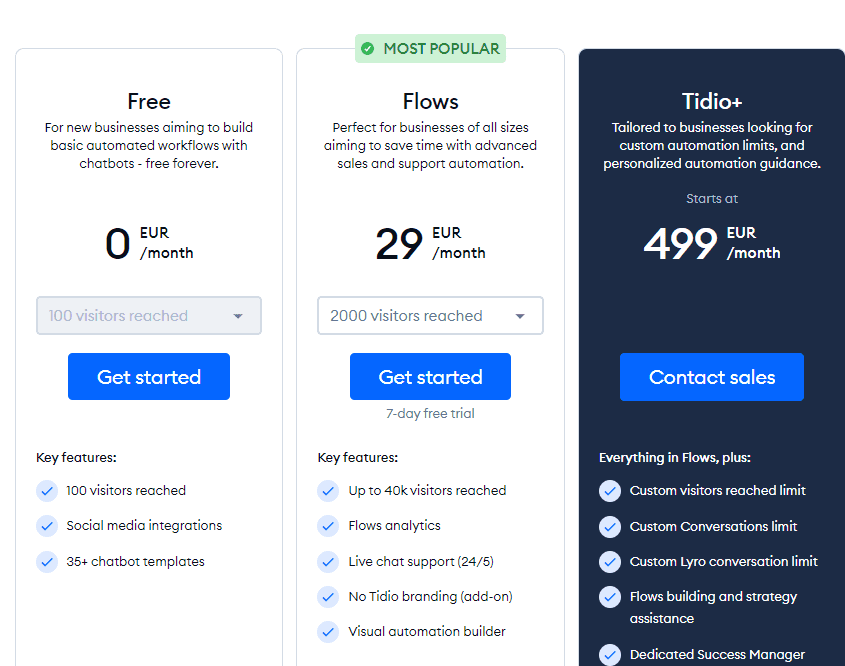Click checkmark icon beside Visual automation builder
The image size is (845, 666).
328,632
